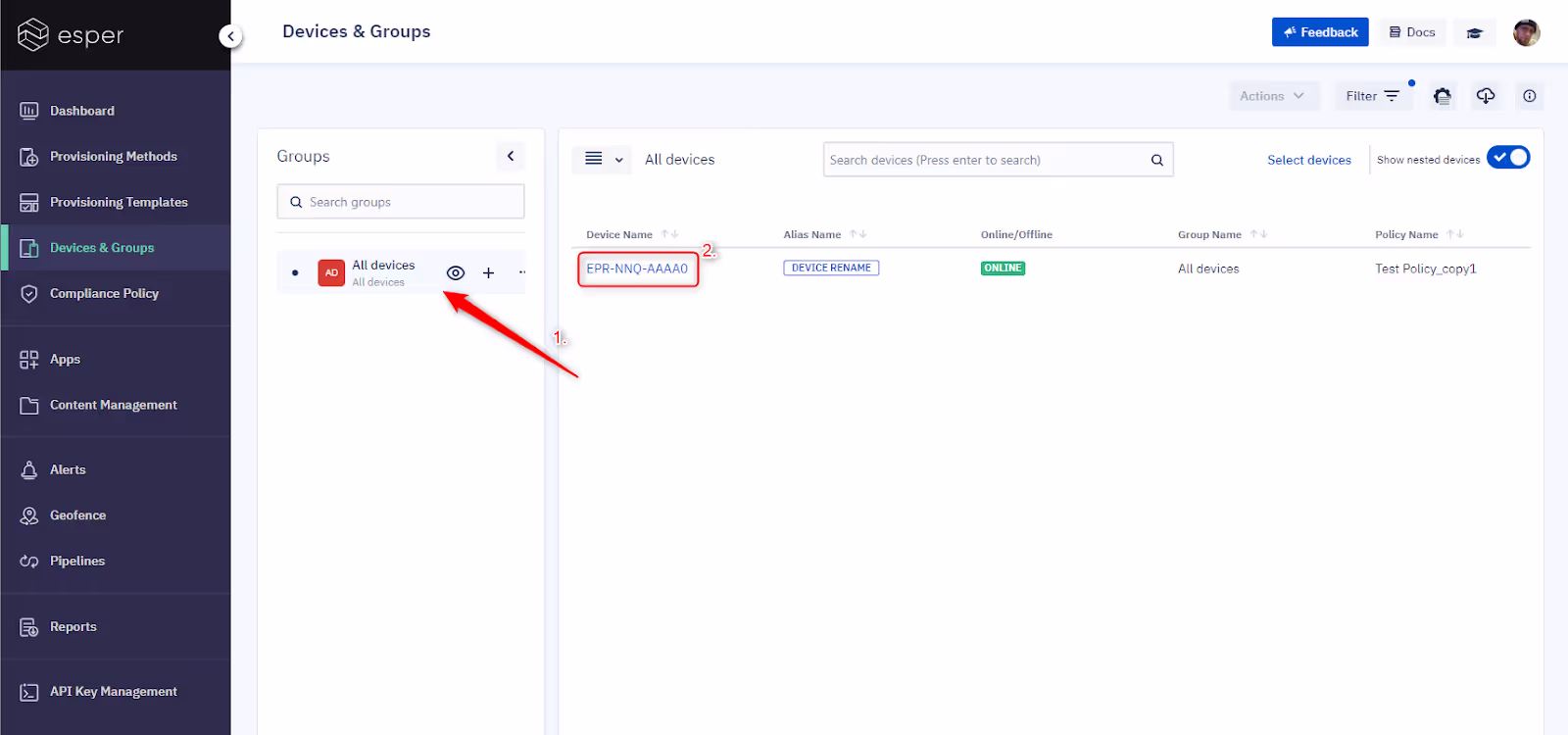The height and width of the screenshot is (735, 1568).
Task: Open device EPR-NNQ-AAAA0
Action: (637, 269)
